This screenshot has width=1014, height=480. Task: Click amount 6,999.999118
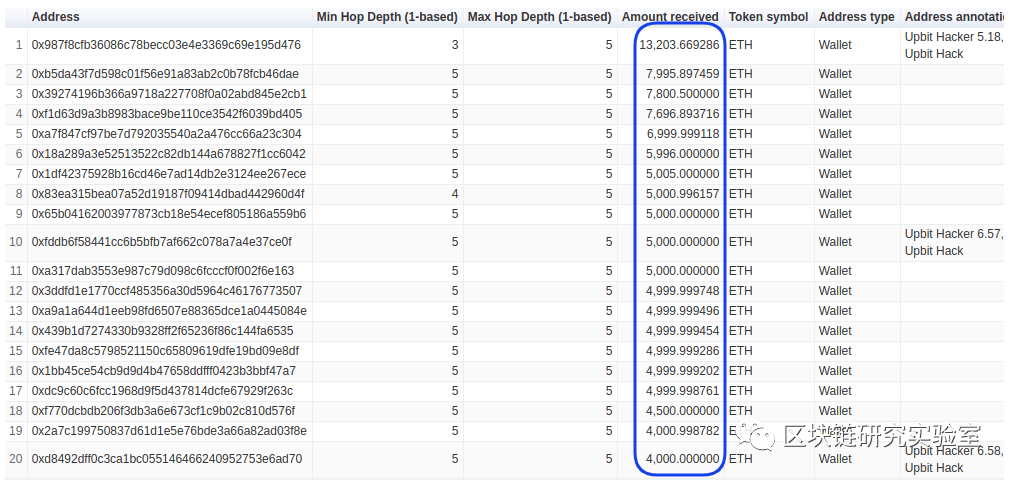682,134
